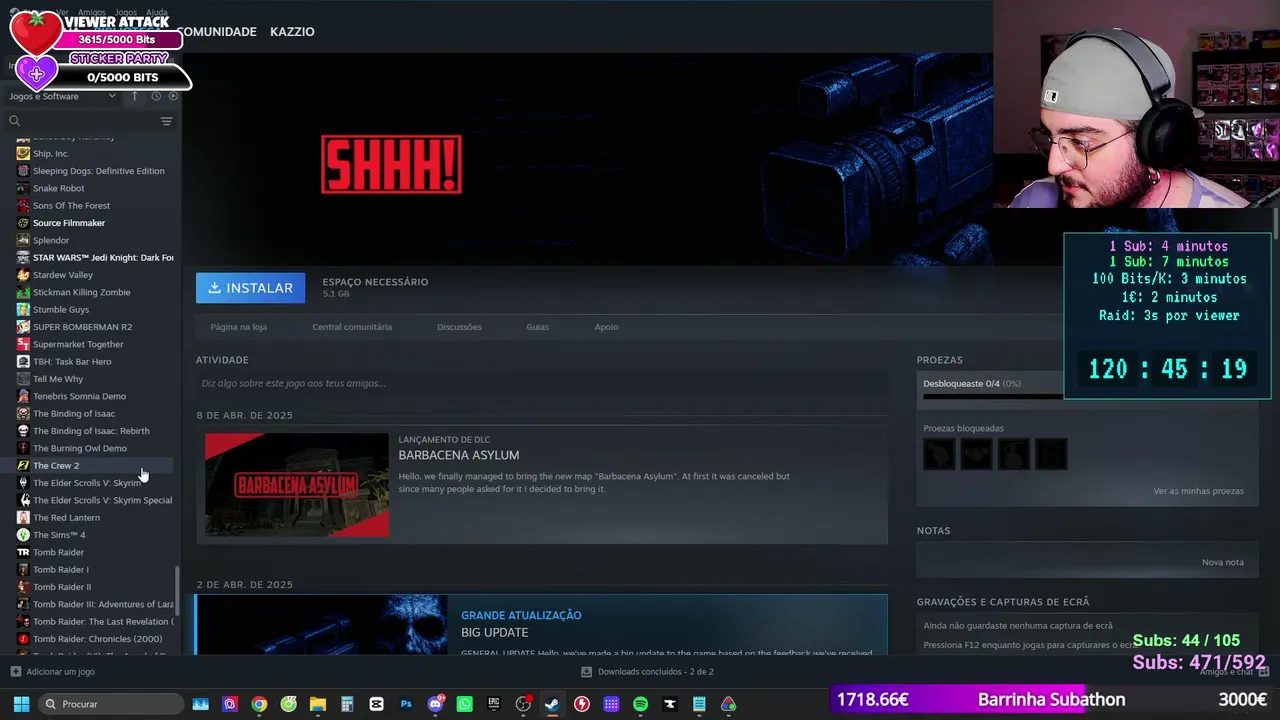Screen dimensions: 1280x720
Task: Open OBS Studio from the taskbar
Action: pyautogui.click(x=523, y=704)
